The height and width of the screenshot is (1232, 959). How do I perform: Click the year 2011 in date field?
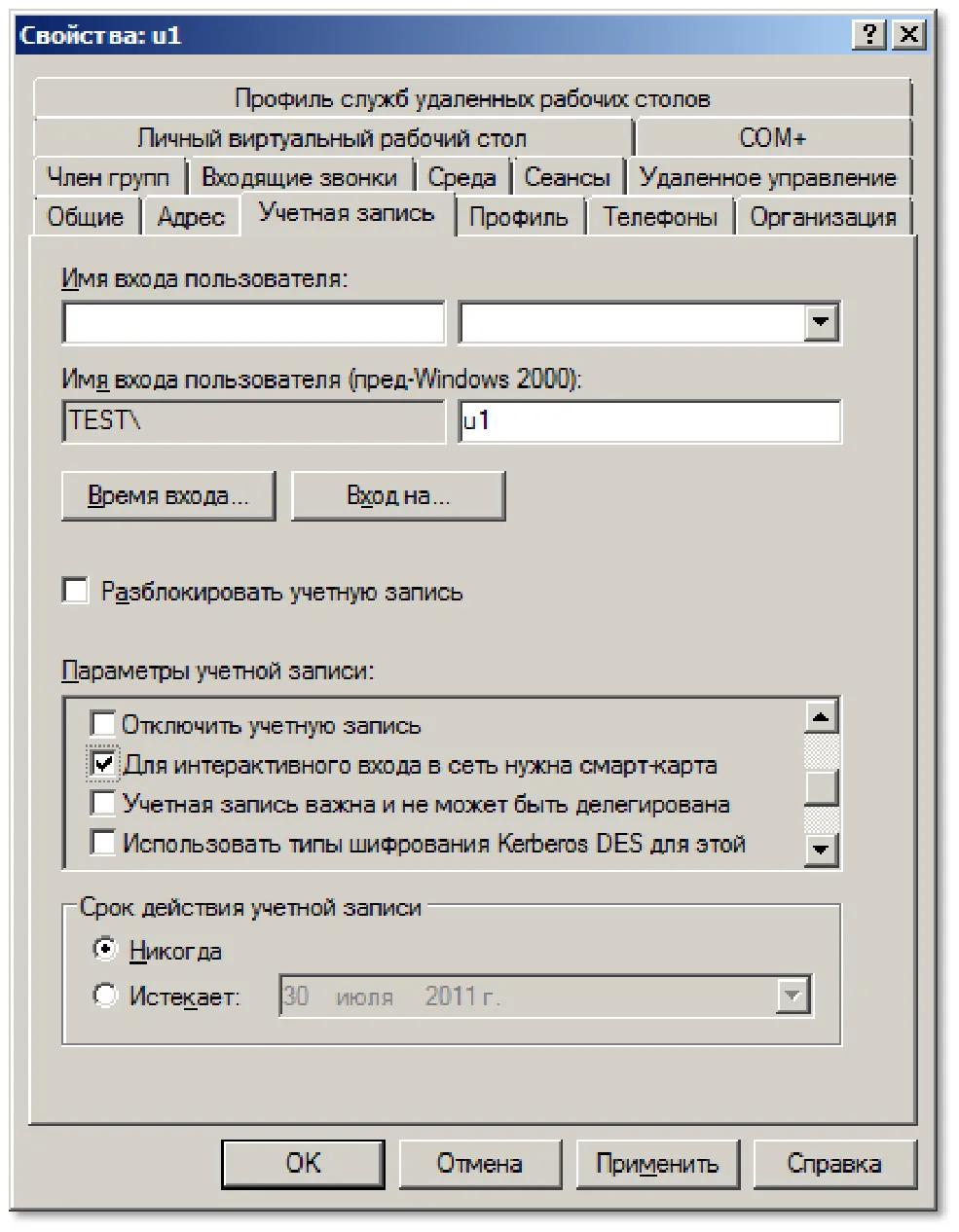tap(450, 996)
